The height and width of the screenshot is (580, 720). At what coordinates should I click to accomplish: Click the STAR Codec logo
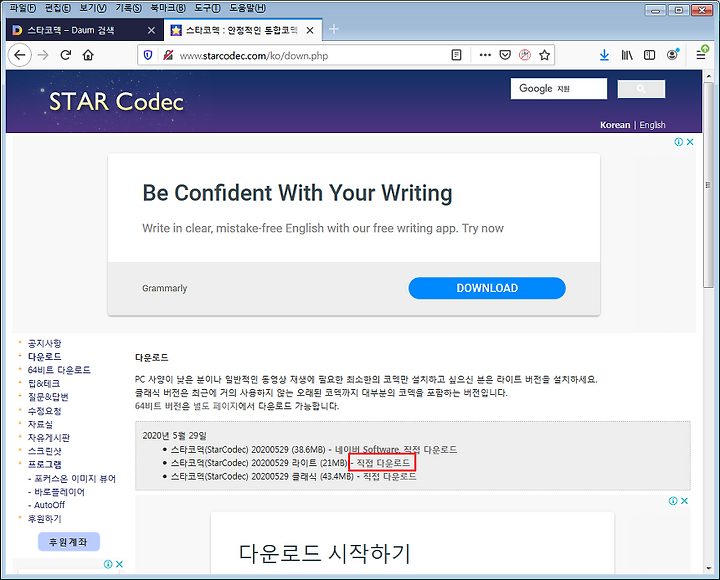[116, 101]
